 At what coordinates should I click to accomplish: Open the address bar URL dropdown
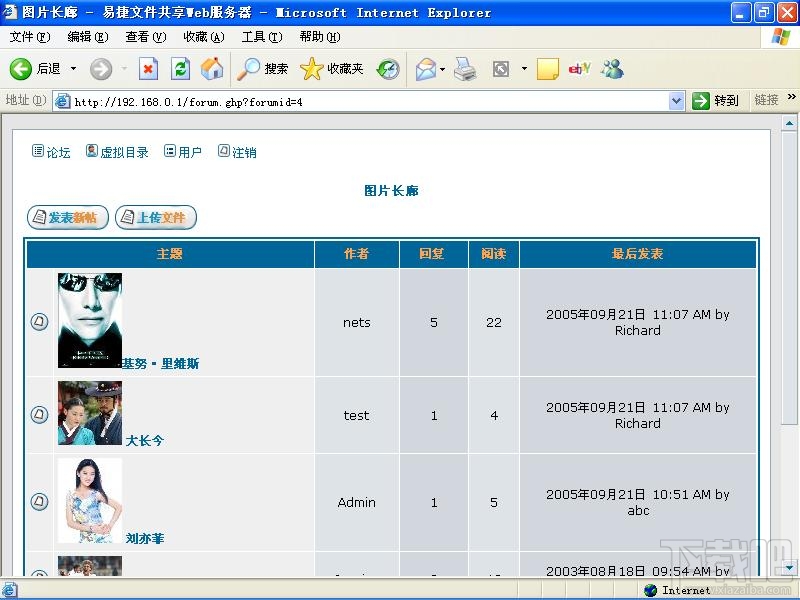coord(676,101)
